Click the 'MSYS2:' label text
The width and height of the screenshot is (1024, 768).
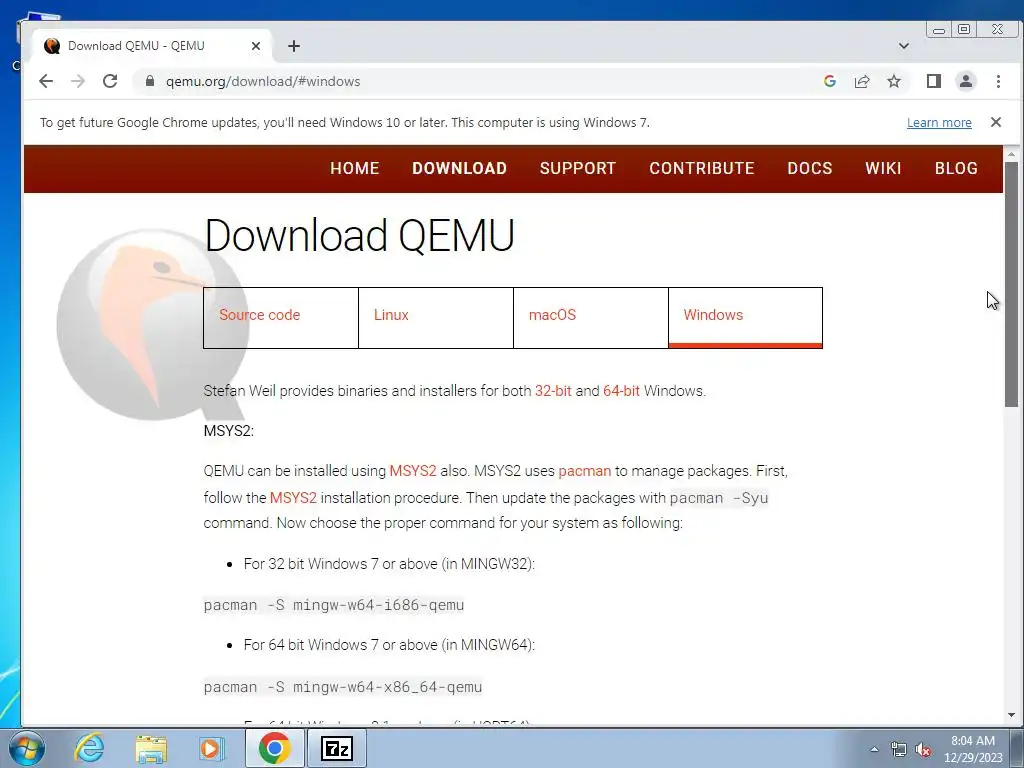click(x=229, y=431)
